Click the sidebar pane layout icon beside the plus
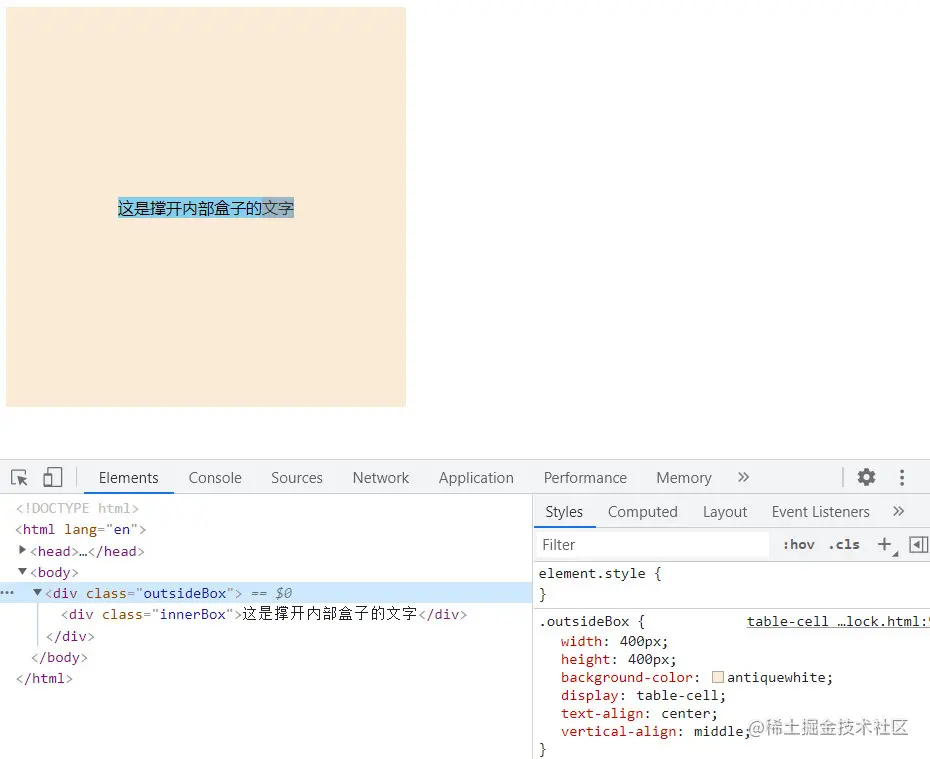930x759 pixels. tap(919, 545)
